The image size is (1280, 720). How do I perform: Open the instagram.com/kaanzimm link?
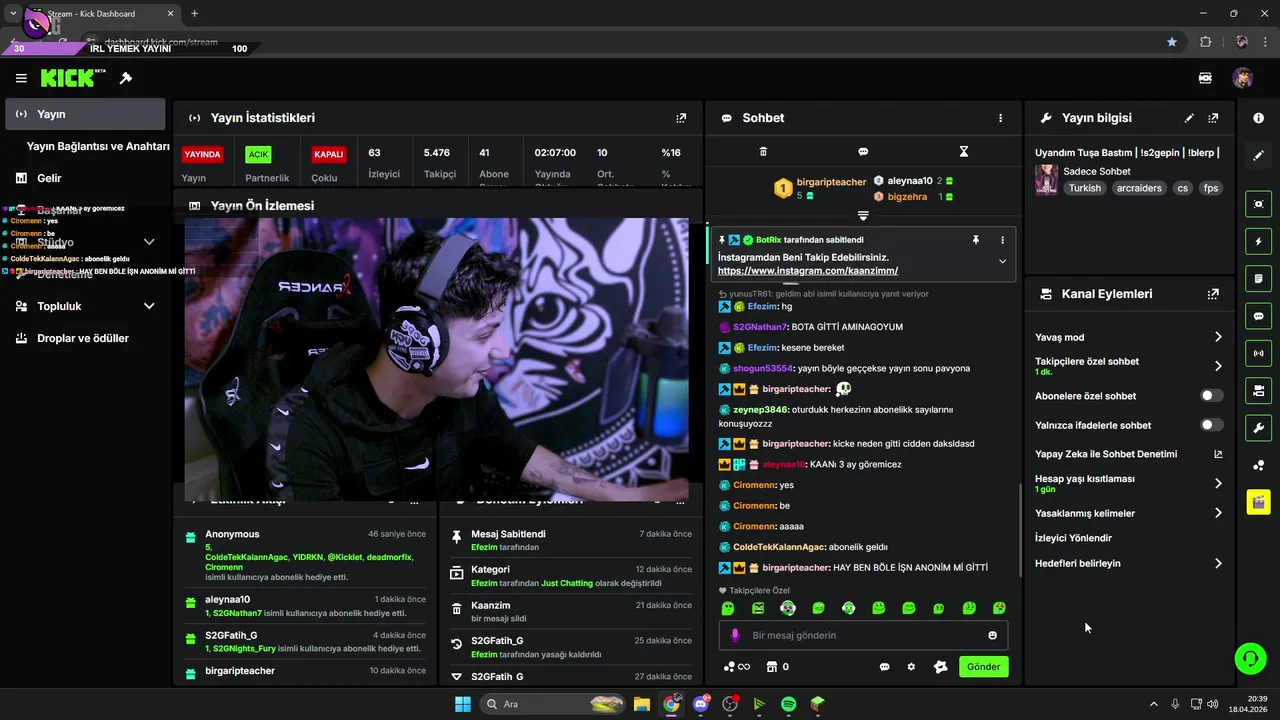pos(808,271)
